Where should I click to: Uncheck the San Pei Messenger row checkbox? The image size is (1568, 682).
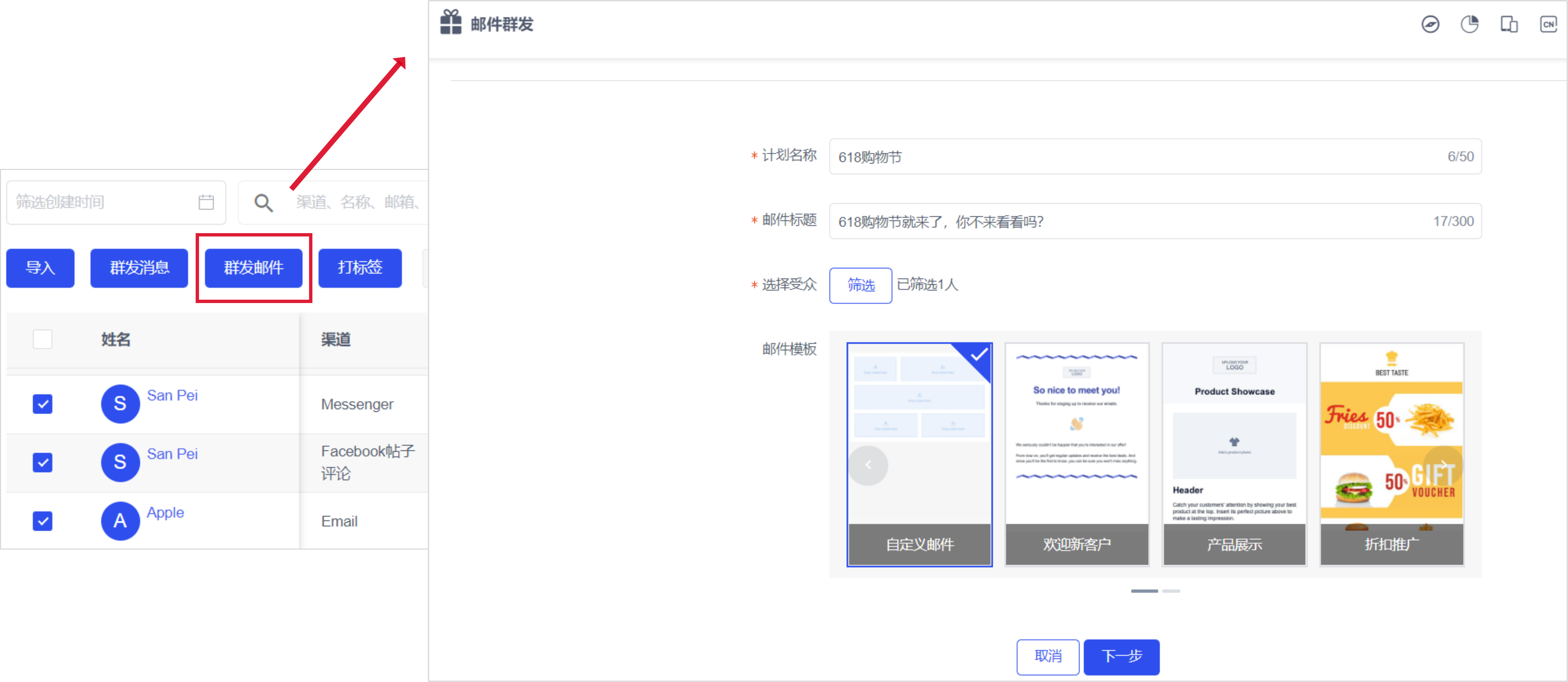click(x=42, y=404)
